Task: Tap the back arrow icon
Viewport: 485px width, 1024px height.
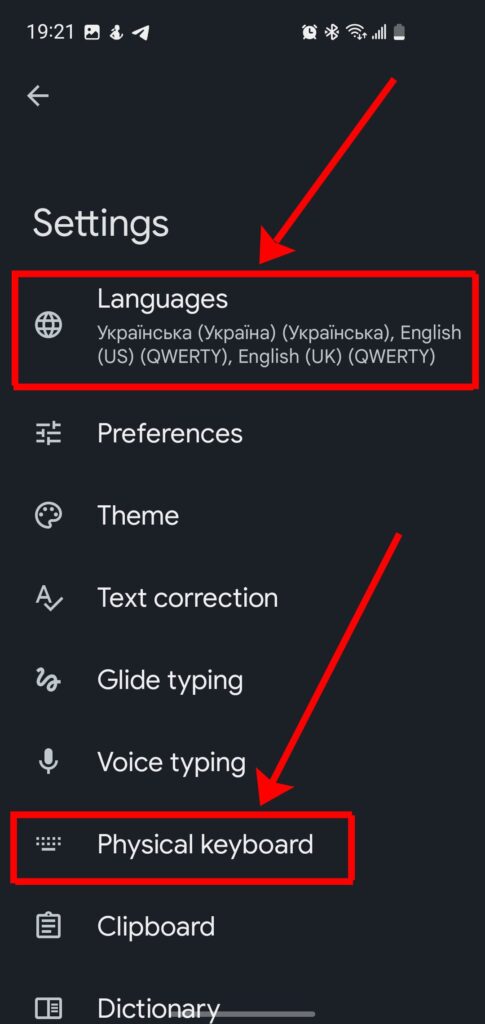Action: pos(38,96)
